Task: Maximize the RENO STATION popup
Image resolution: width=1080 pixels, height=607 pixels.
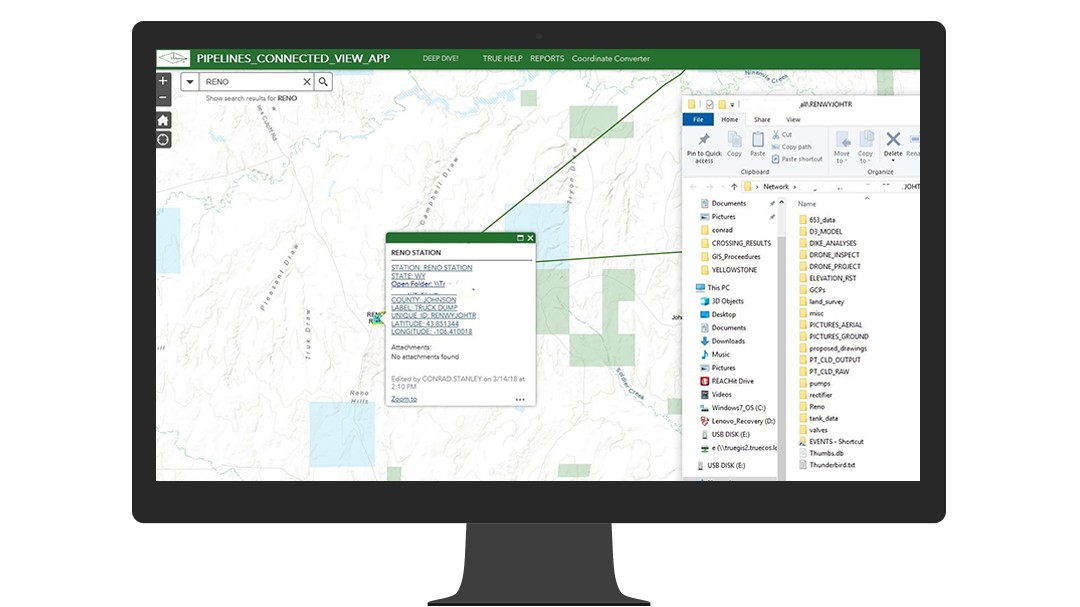Action: pos(520,238)
